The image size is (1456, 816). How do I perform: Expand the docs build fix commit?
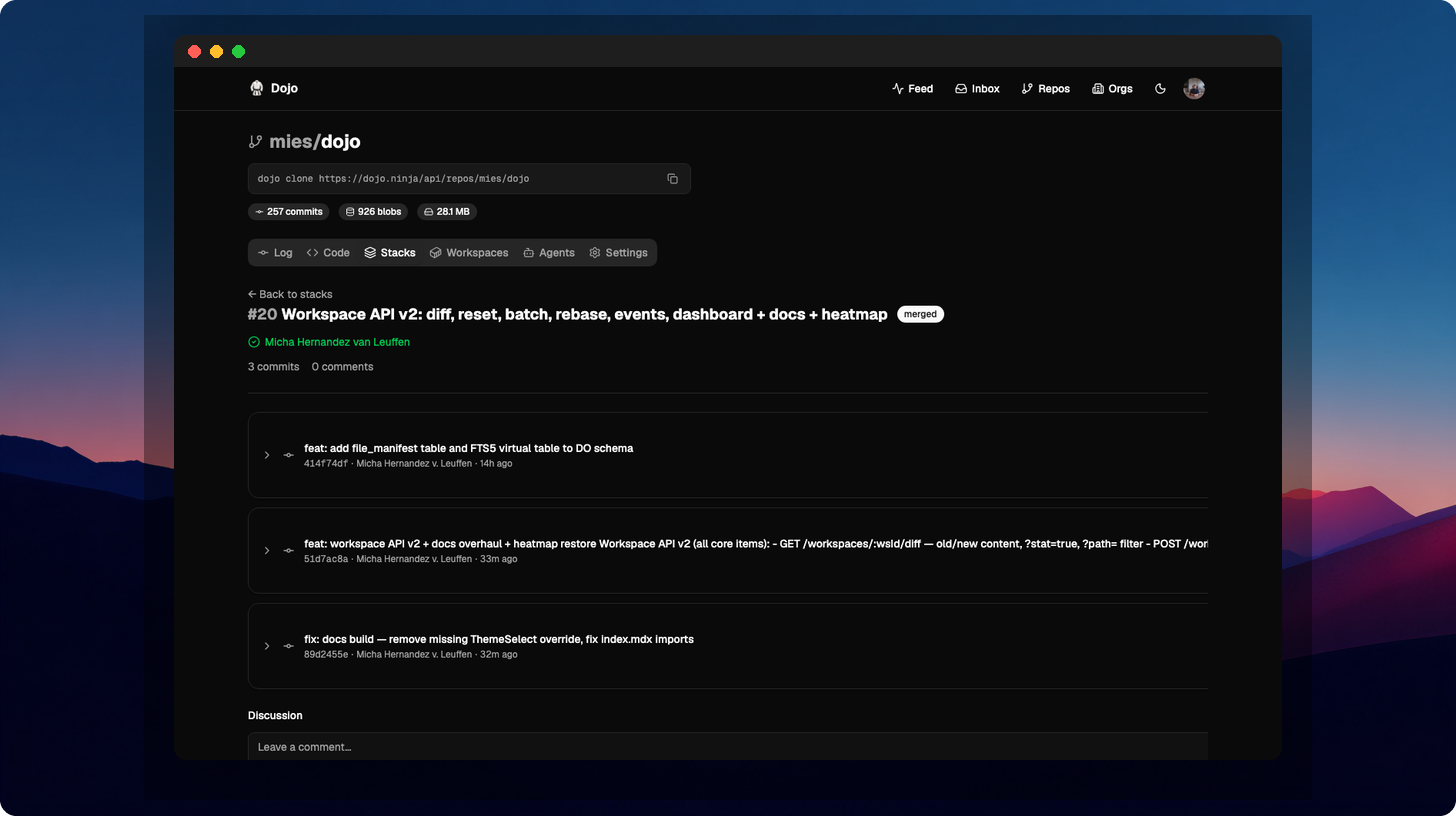(266, 646)
